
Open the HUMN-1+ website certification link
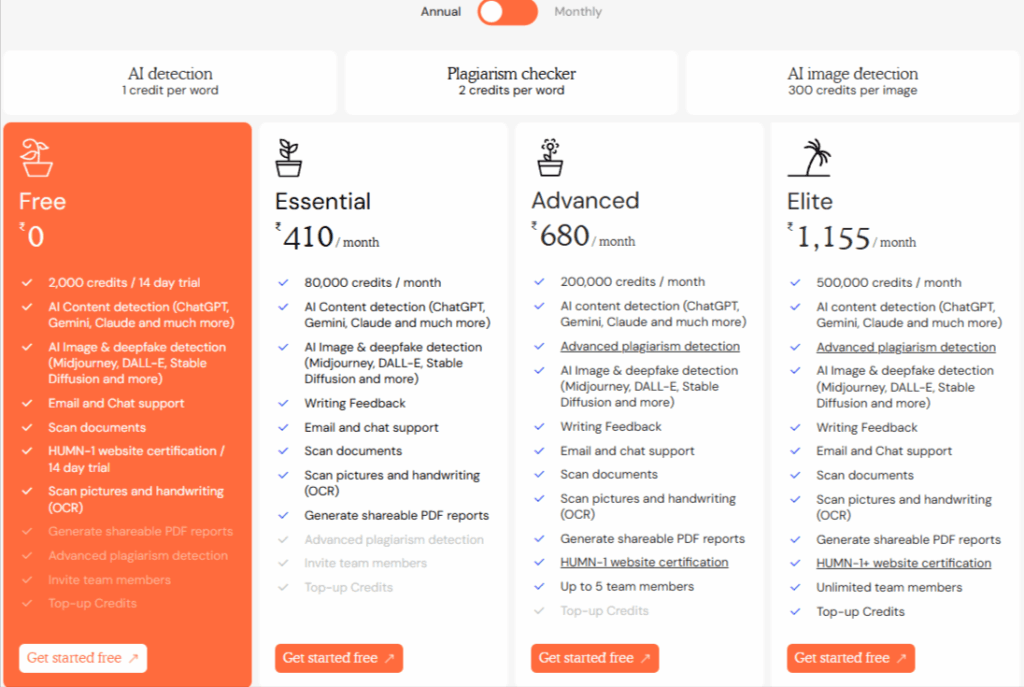click(x=904, y=564)
